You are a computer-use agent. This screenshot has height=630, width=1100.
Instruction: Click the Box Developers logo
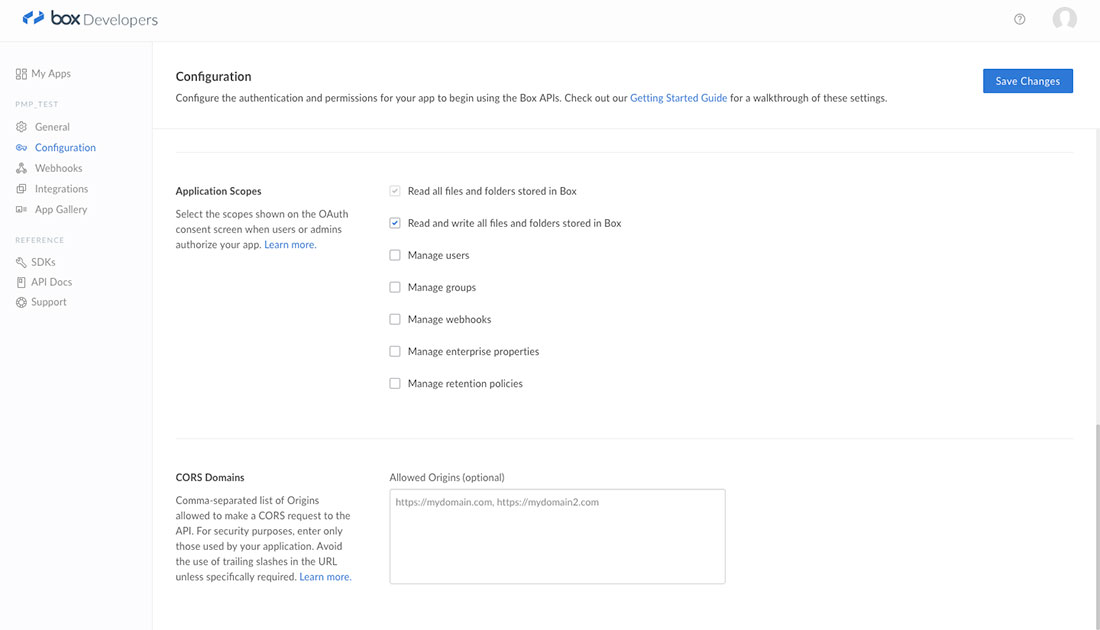(x=90, y=19)
